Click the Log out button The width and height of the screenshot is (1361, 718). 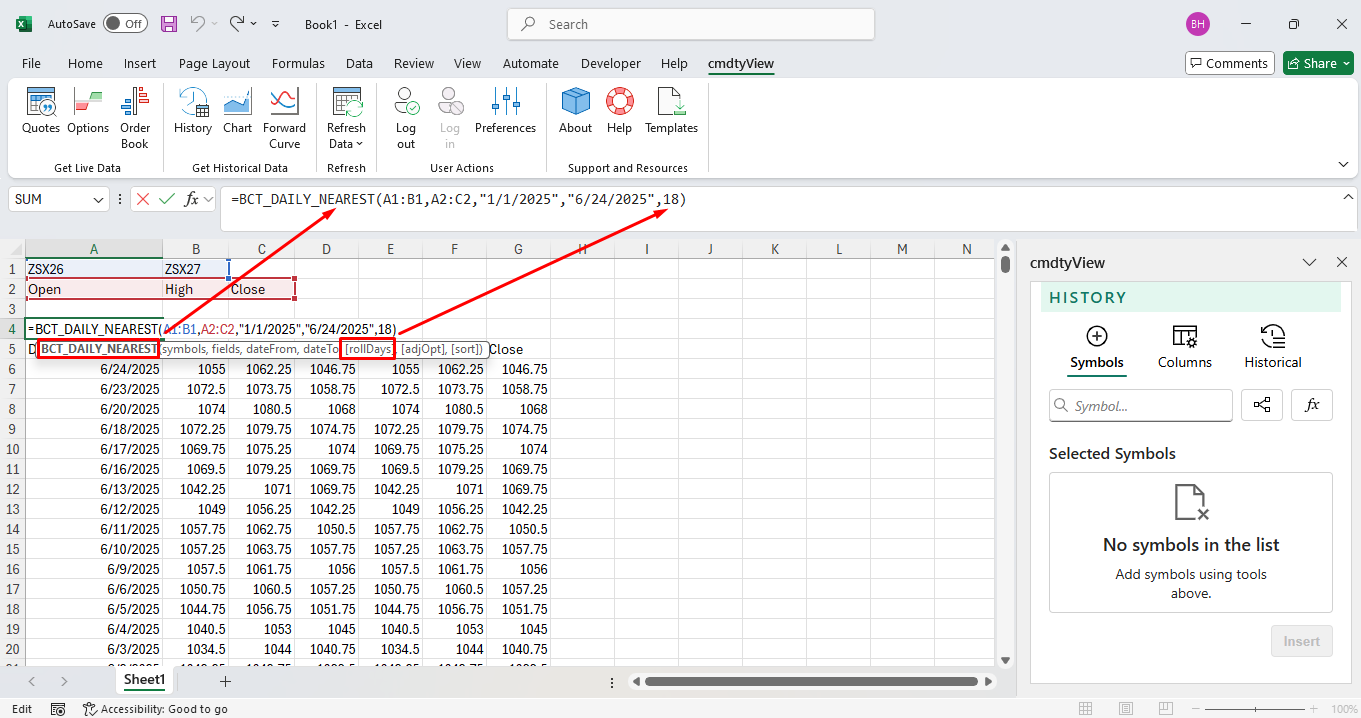click(x=406, y=118)
